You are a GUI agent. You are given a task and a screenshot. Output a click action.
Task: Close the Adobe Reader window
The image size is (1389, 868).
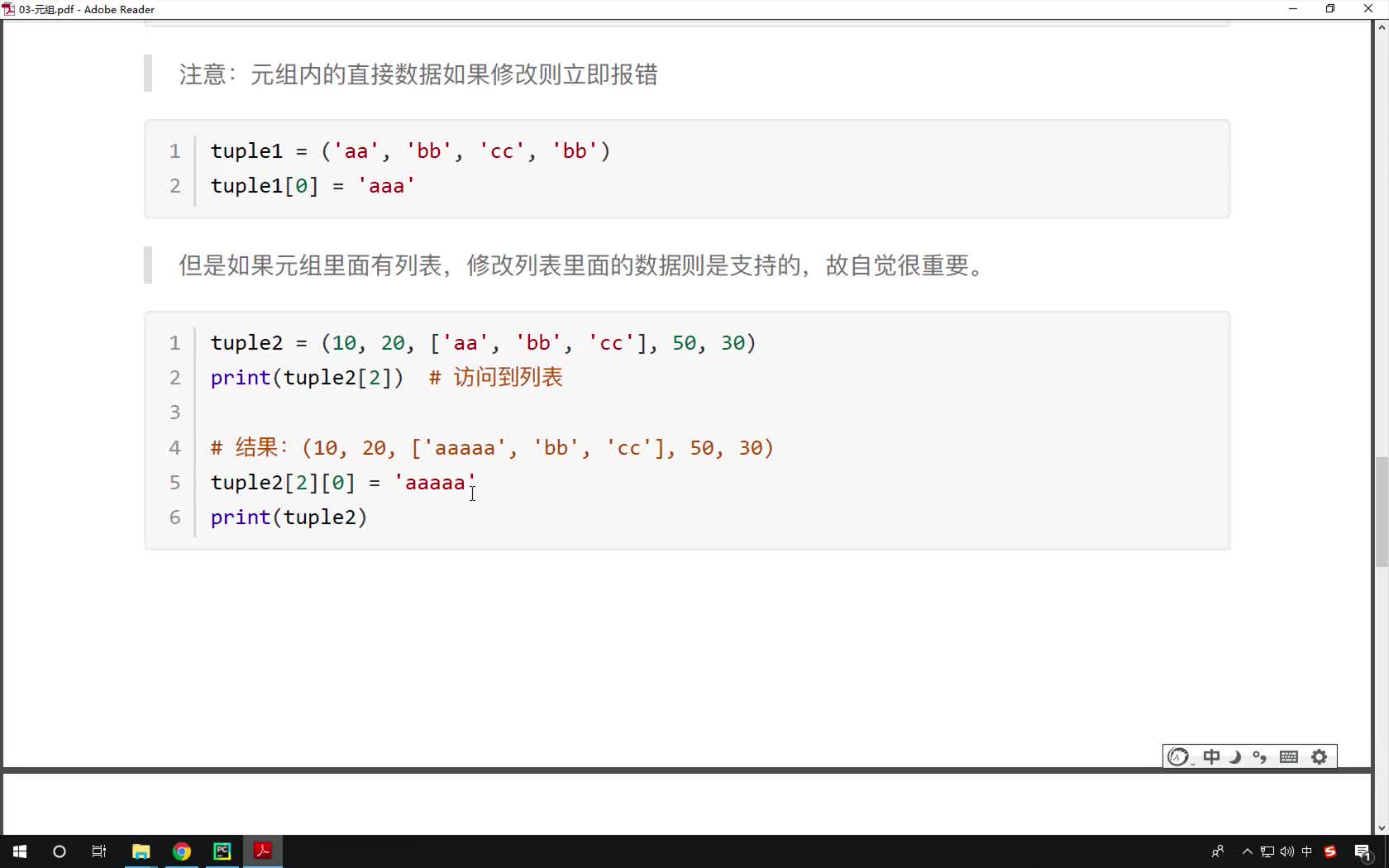[1368, 9]
